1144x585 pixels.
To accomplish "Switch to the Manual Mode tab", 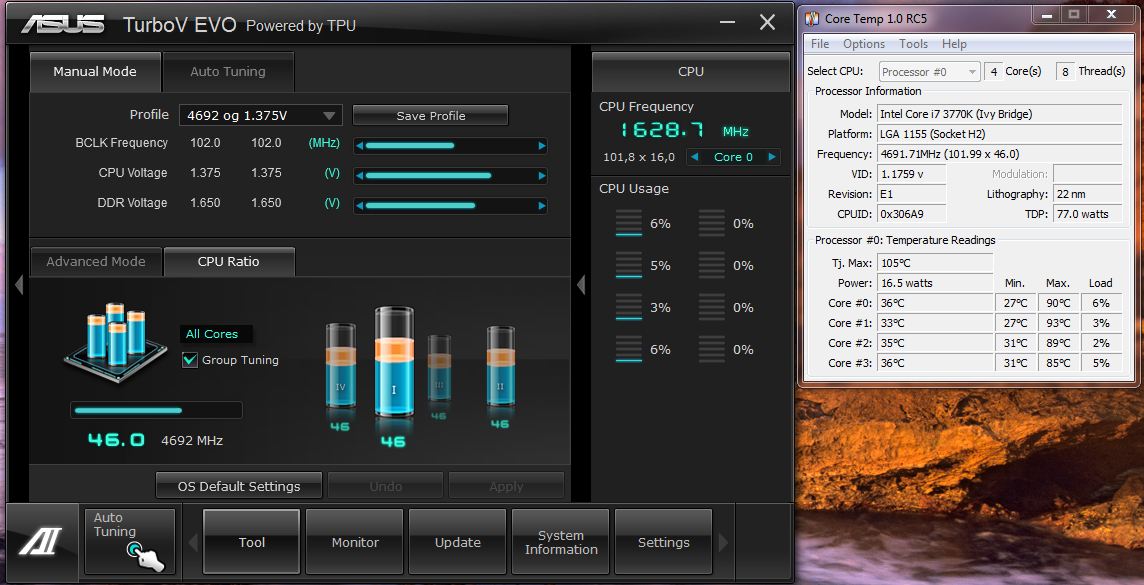I will (x=95, y=71).
